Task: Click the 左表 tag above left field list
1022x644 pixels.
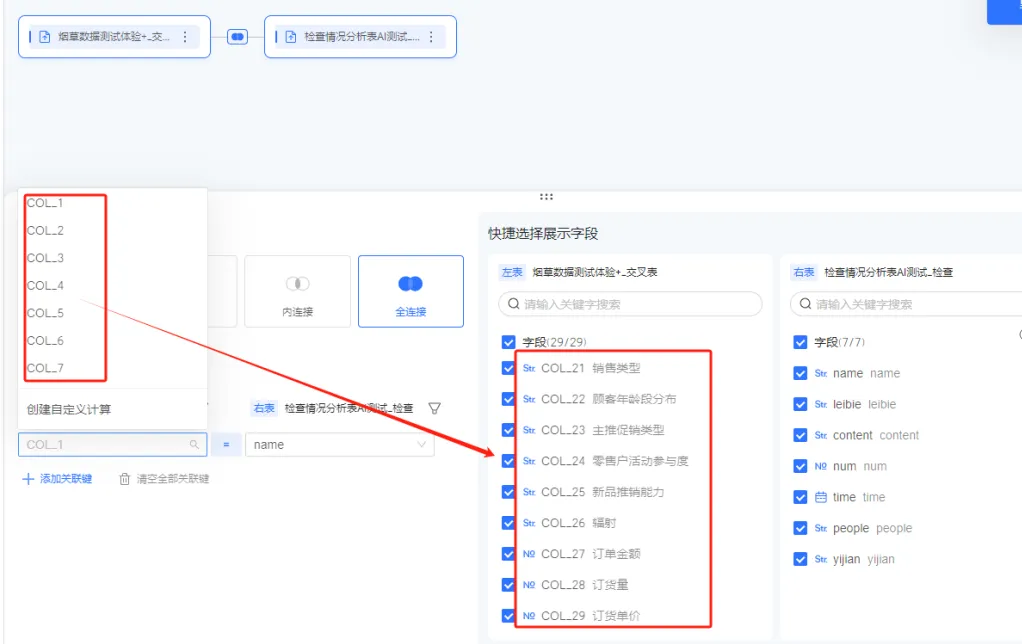Action: point(512,272)
